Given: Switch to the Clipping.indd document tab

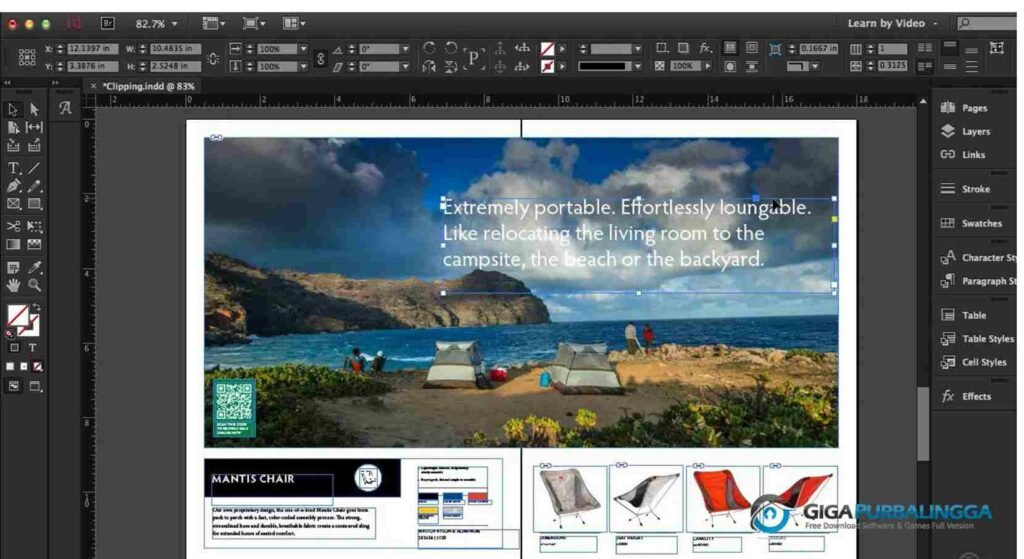Looking at the screenshot, I should [x=150, y=86].
